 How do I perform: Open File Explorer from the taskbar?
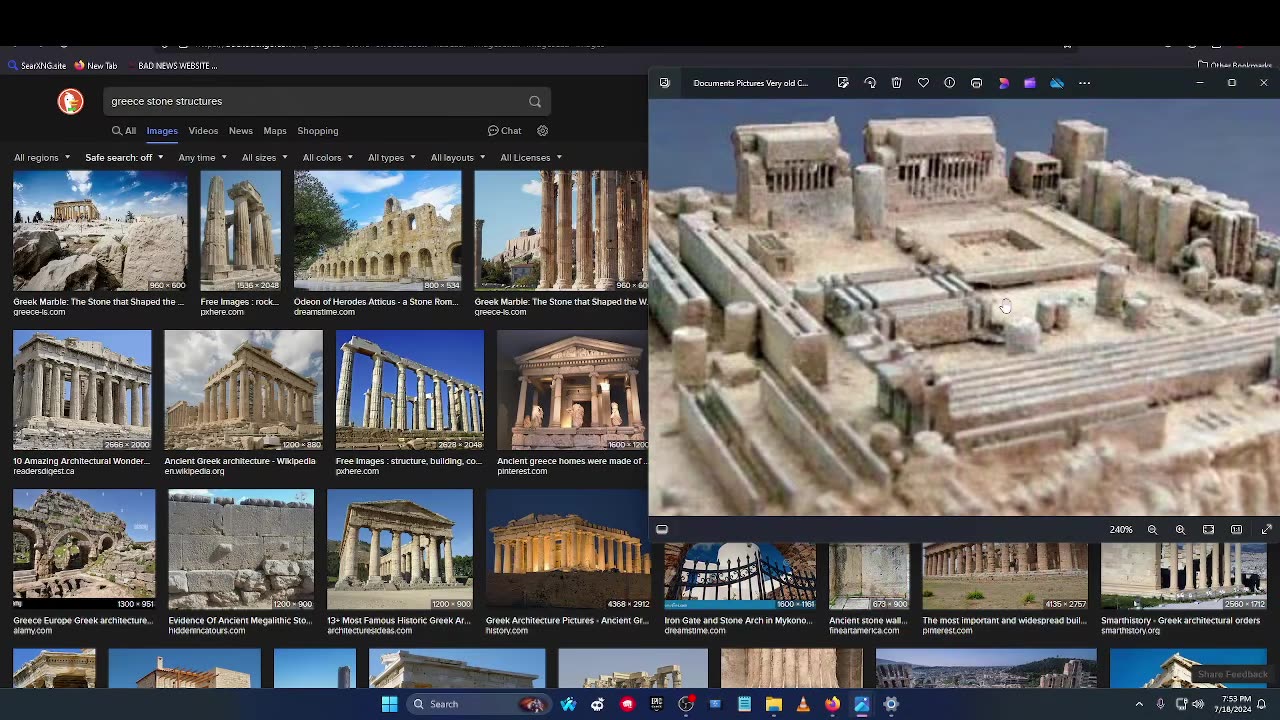coord(774,704)
